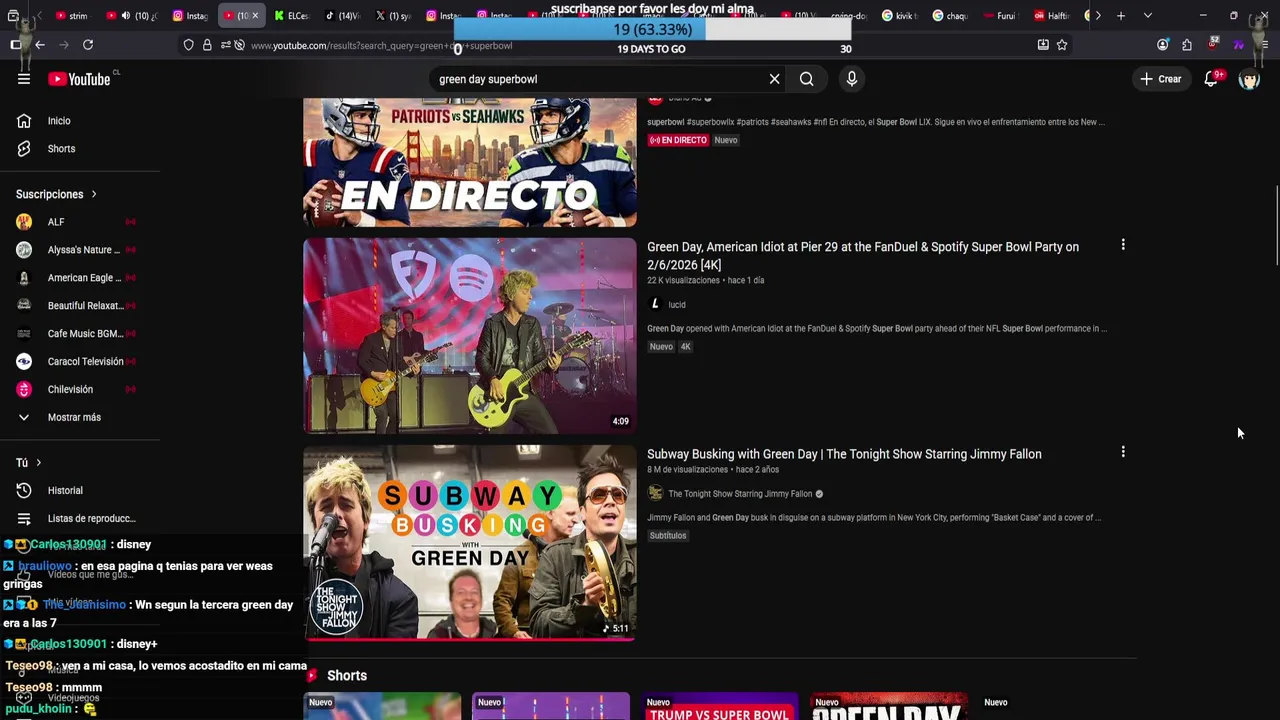
Task: Open the YouTube hamburger guide menu
Action: pyautogui.click(x=24, y=79)
